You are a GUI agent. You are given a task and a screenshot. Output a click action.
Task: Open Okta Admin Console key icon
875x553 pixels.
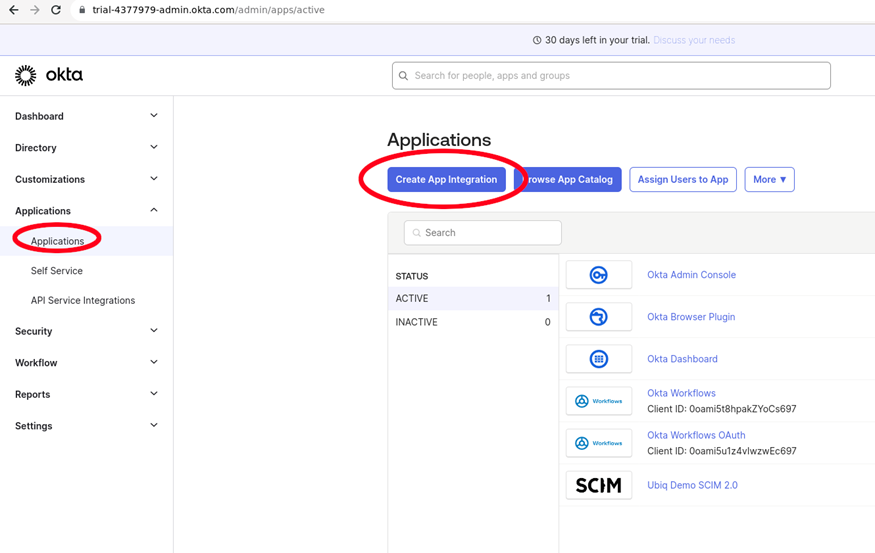click(x=599, y=275)
